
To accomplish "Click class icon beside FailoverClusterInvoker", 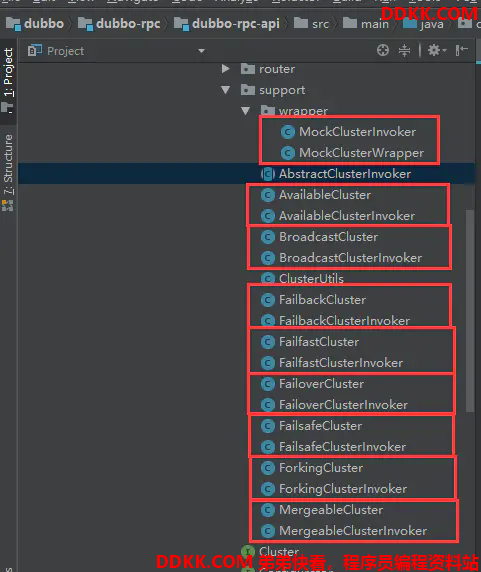I will (x=268, y=405).
